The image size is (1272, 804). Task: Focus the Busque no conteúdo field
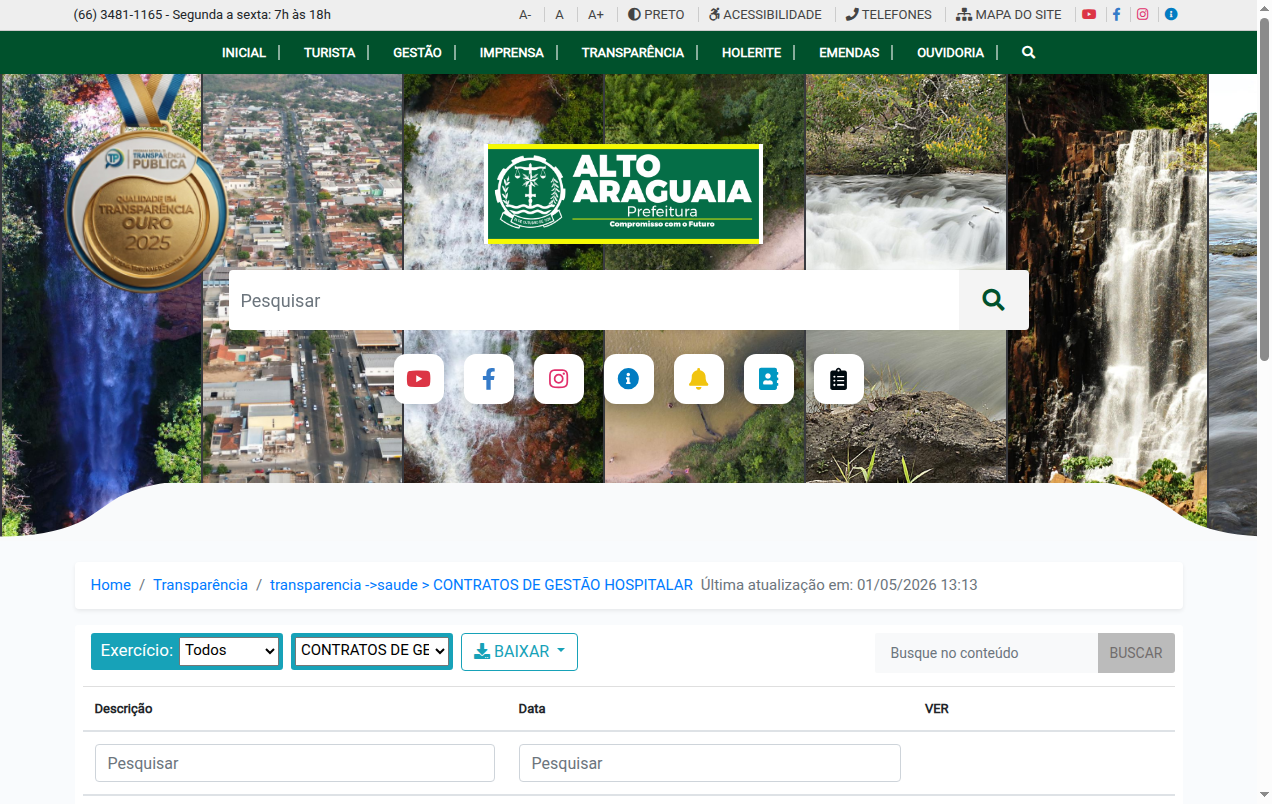pos(986,653)
